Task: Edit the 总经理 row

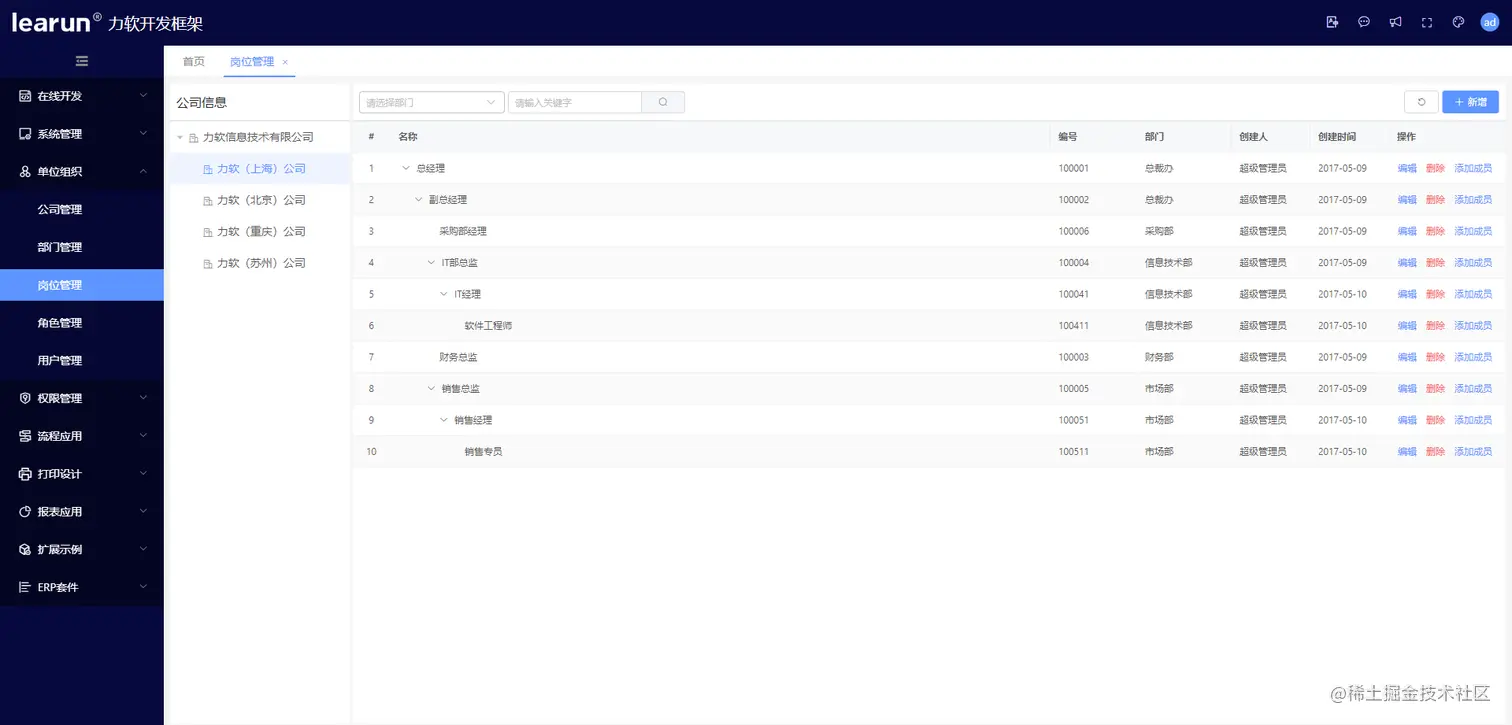Action: coord(1407,169)
